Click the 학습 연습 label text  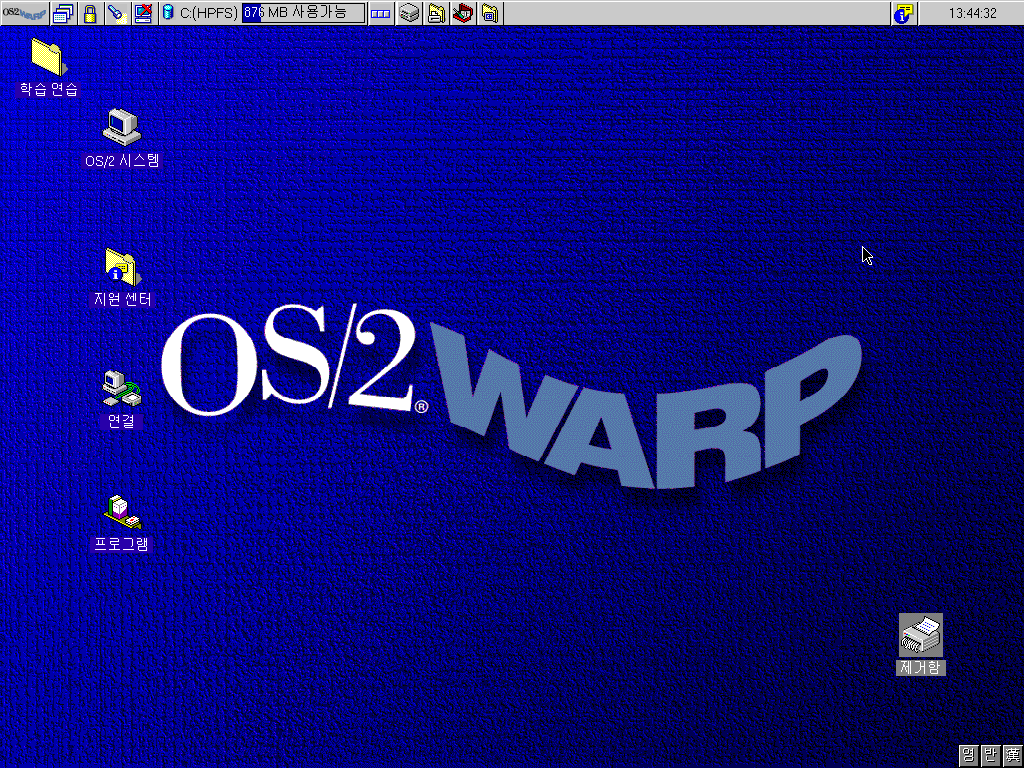point(48,89)
